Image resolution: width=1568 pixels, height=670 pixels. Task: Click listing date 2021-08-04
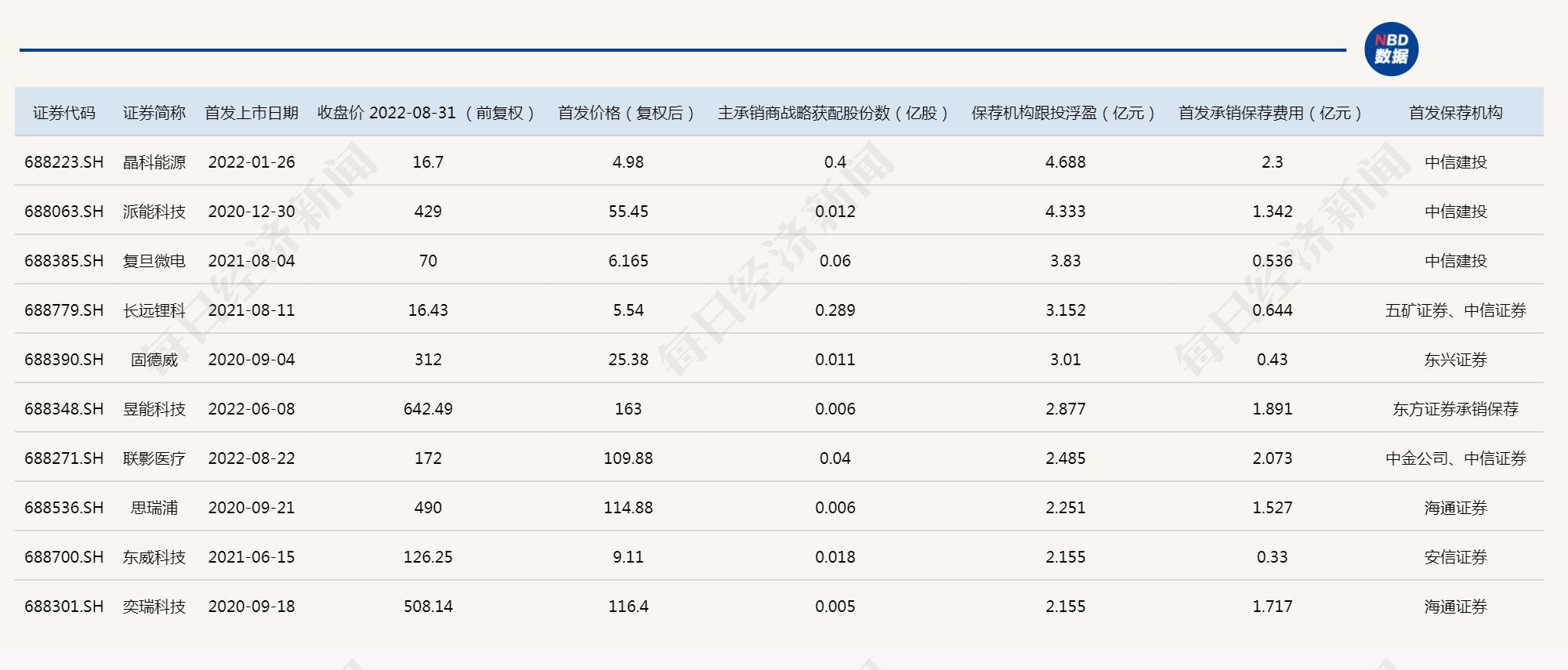(252, 261)
